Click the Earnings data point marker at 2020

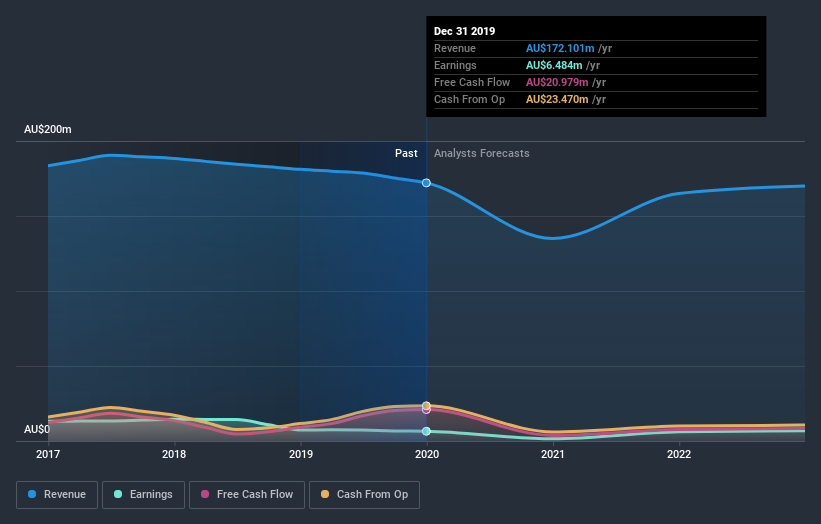(x=426, y=431)
